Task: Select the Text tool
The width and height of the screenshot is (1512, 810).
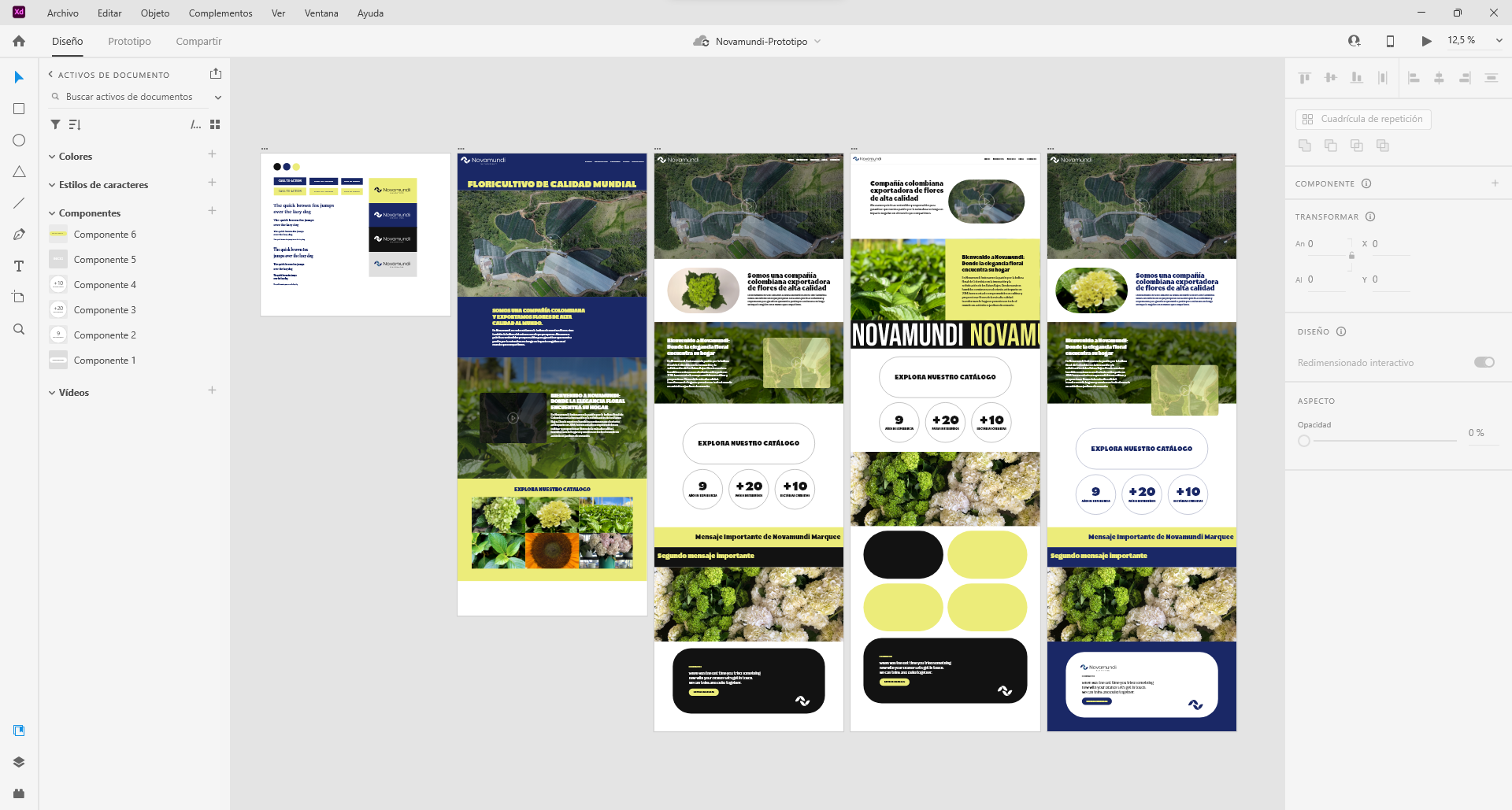Action: click(x=19, y=266)
